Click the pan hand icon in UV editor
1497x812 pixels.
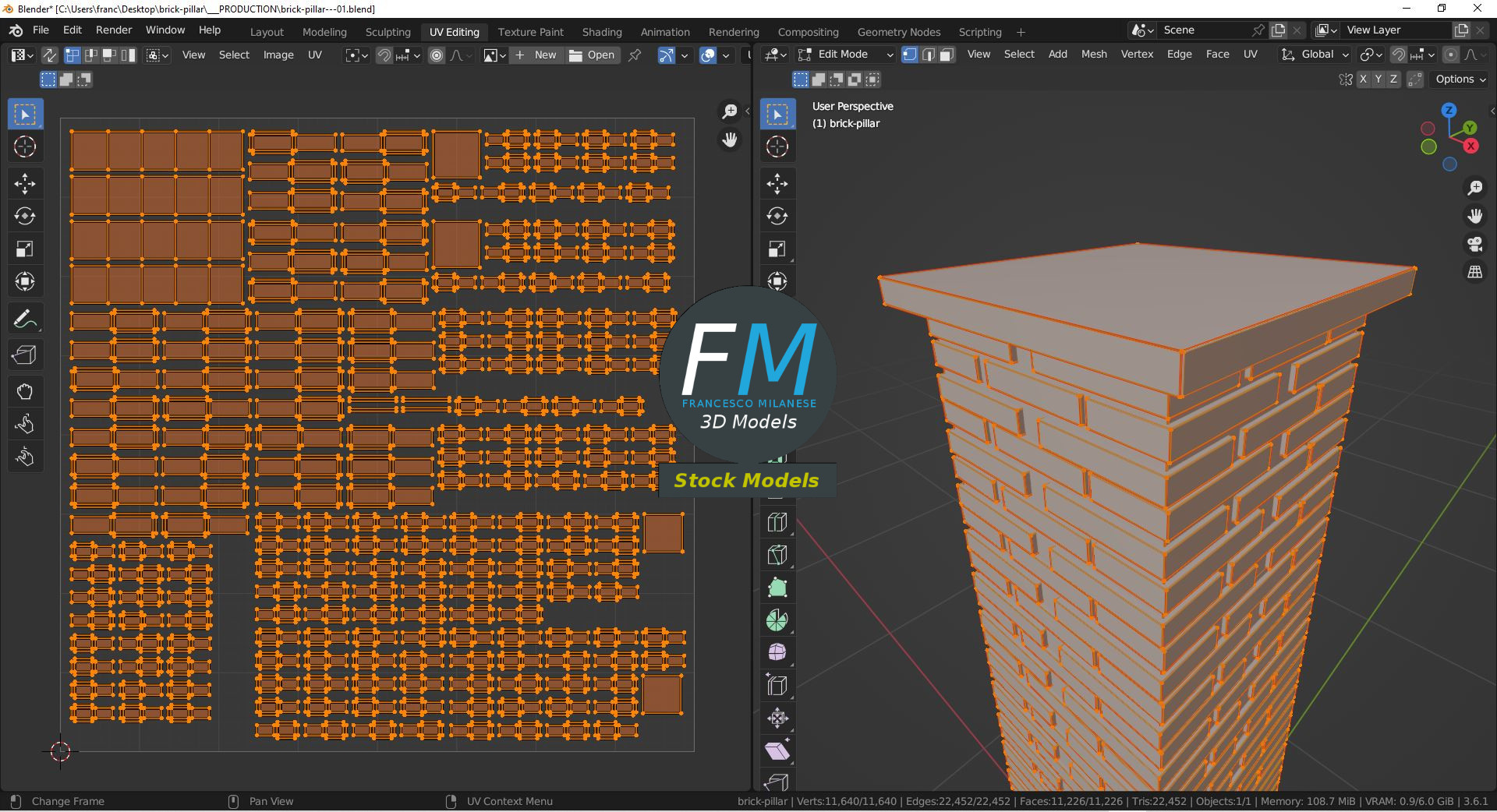pyautogui.click(x=730, y=139)
